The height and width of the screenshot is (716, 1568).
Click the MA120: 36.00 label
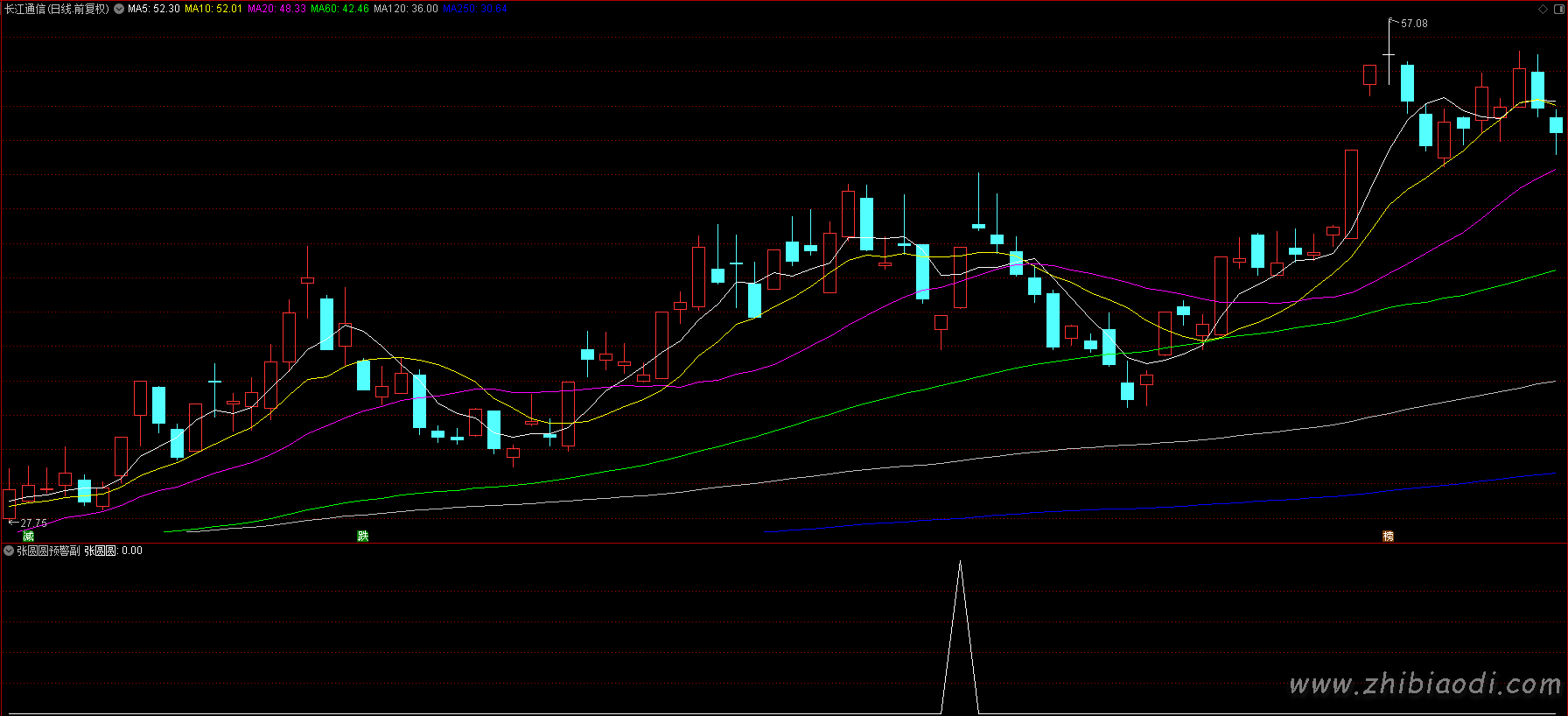406,9
